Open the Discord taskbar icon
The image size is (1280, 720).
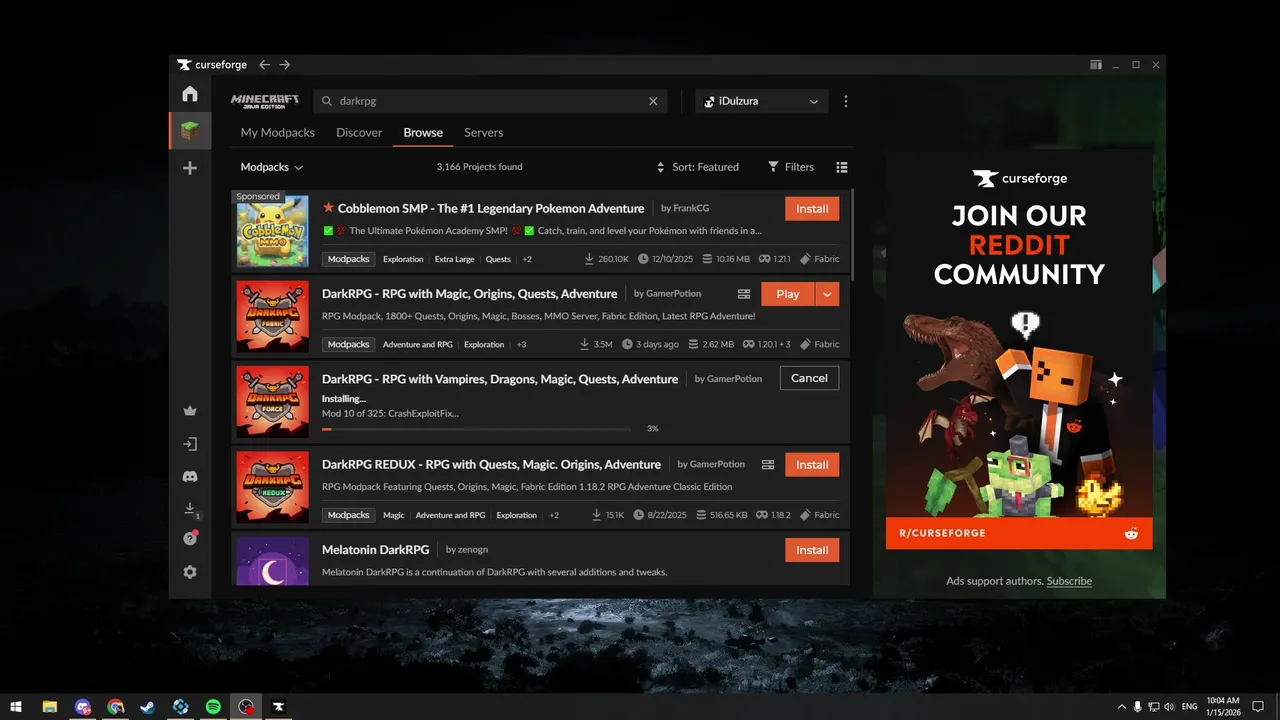click(x=82, y=707)
